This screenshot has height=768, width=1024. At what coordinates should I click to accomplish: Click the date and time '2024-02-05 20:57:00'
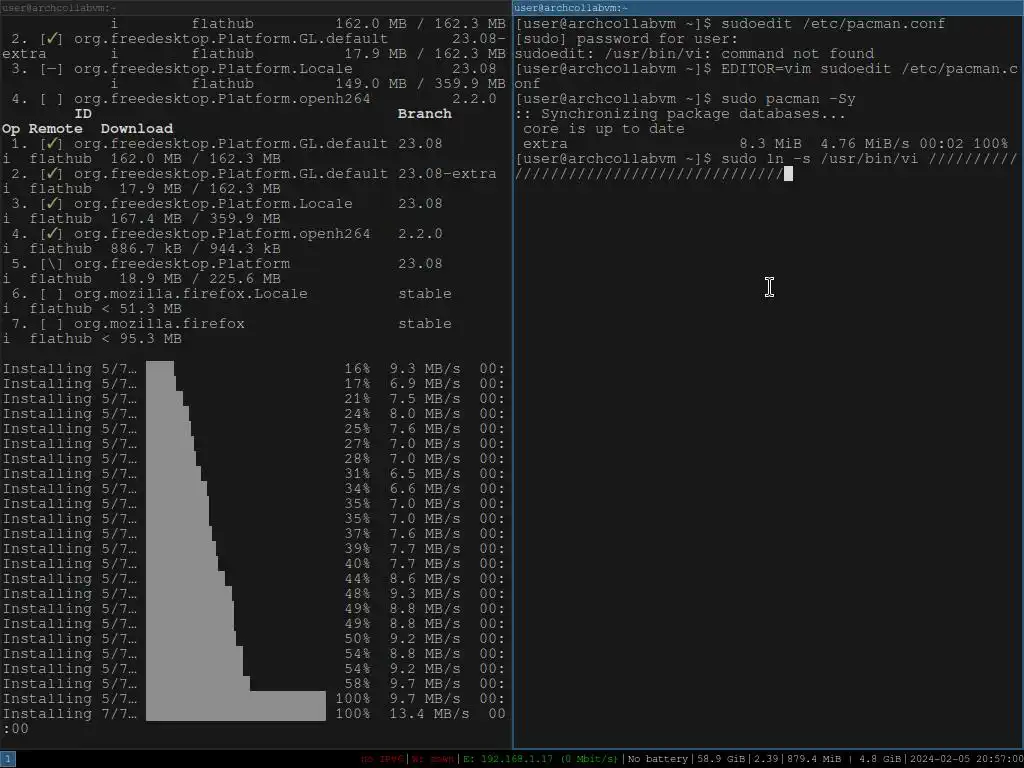click(x=965, y=760)
